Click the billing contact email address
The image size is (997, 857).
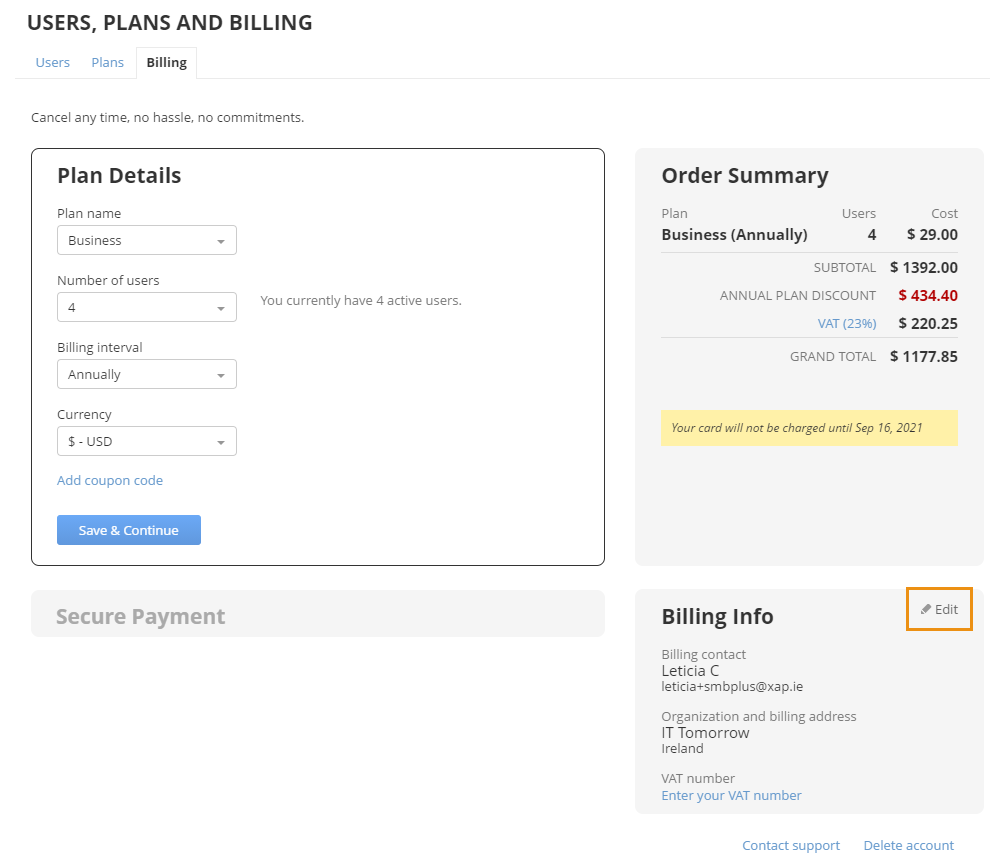tap(732, 687)
